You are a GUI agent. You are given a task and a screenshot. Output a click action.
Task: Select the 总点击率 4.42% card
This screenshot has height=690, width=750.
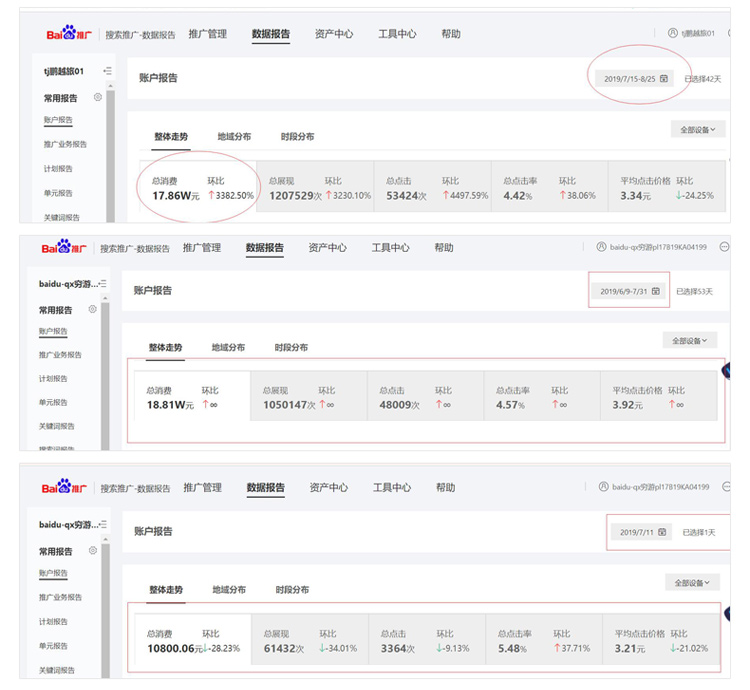(x=550, y=186)
